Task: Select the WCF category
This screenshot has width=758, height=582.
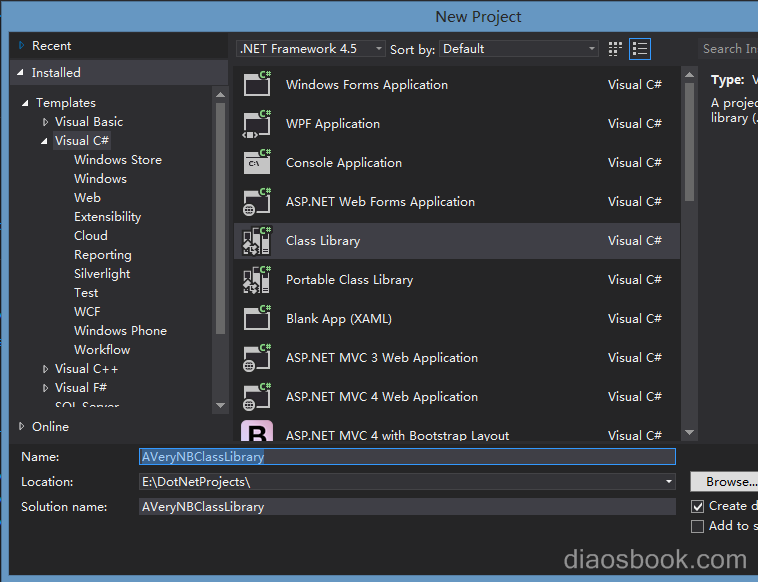Action: pos(87,311)
